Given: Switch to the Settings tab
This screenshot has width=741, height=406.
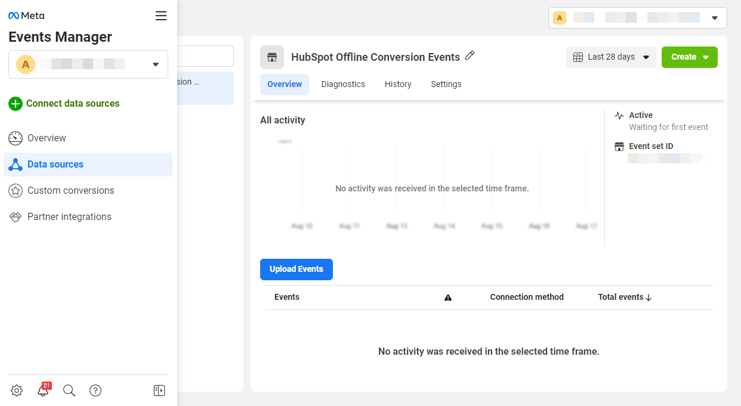Looking at the screenshot, I should [446, 84].
